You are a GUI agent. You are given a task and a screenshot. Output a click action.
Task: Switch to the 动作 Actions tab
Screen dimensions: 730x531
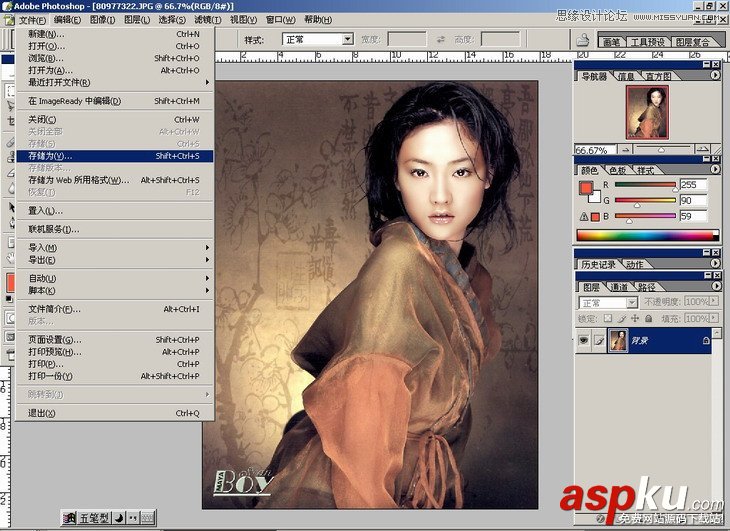(x=635, y=264)
